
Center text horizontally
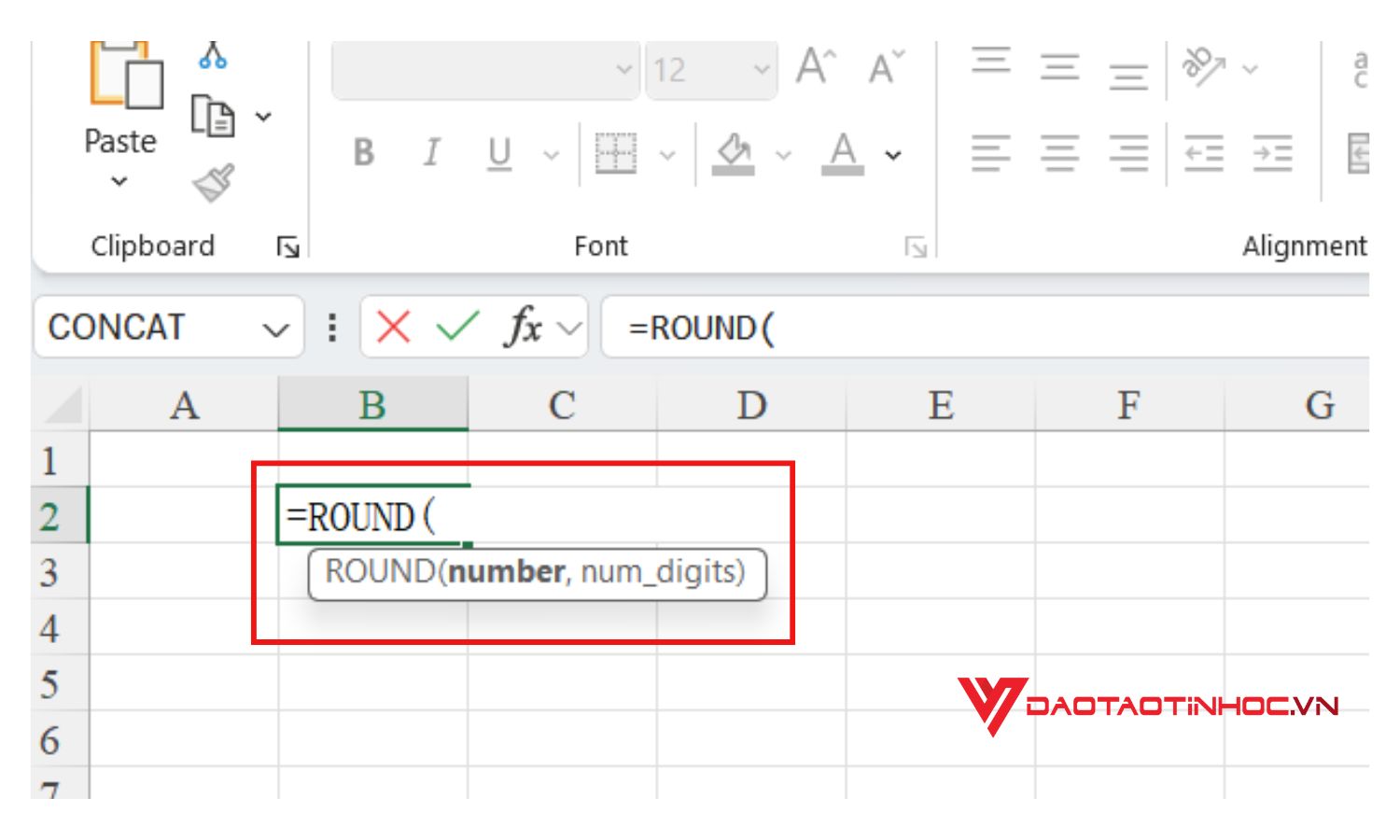[x=1059, y=153]
